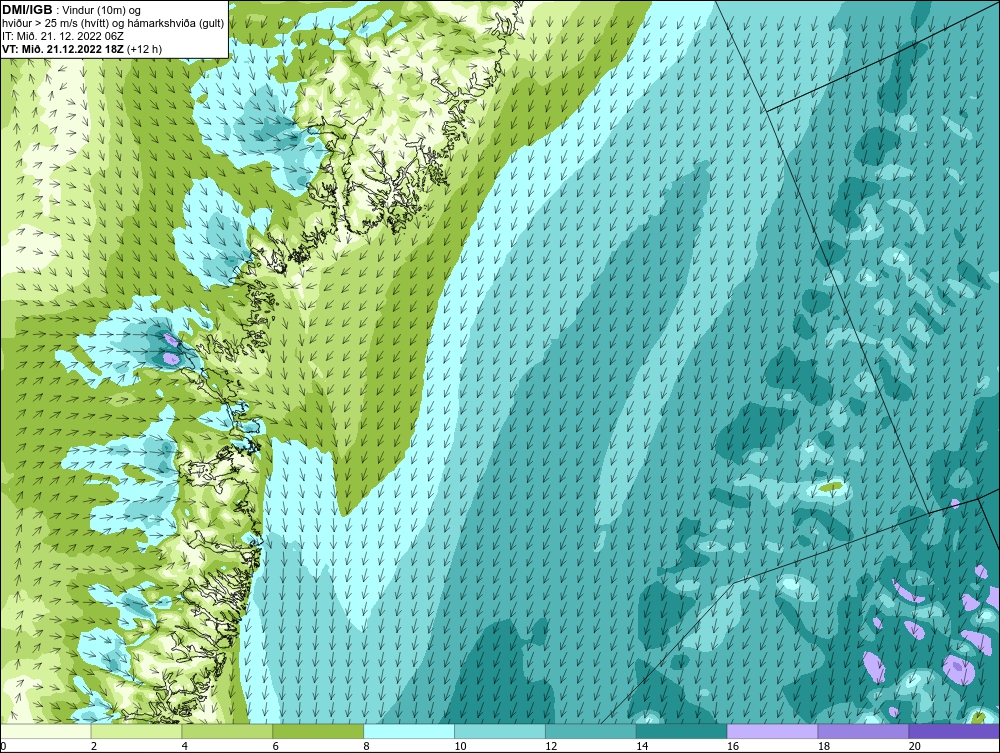Click the DMI/IGB title text

[29, 10]
